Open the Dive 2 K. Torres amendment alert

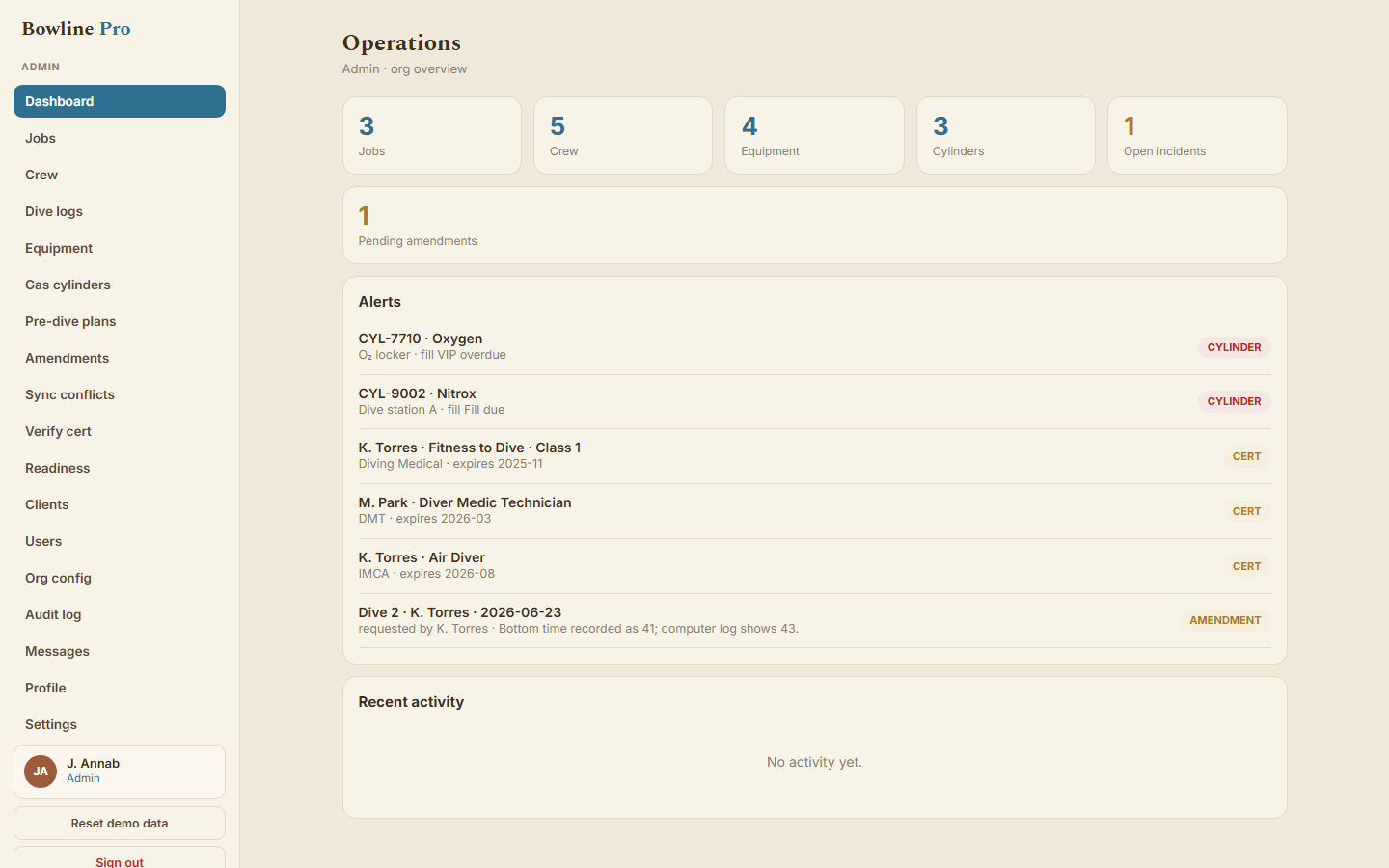coord(815,620)
